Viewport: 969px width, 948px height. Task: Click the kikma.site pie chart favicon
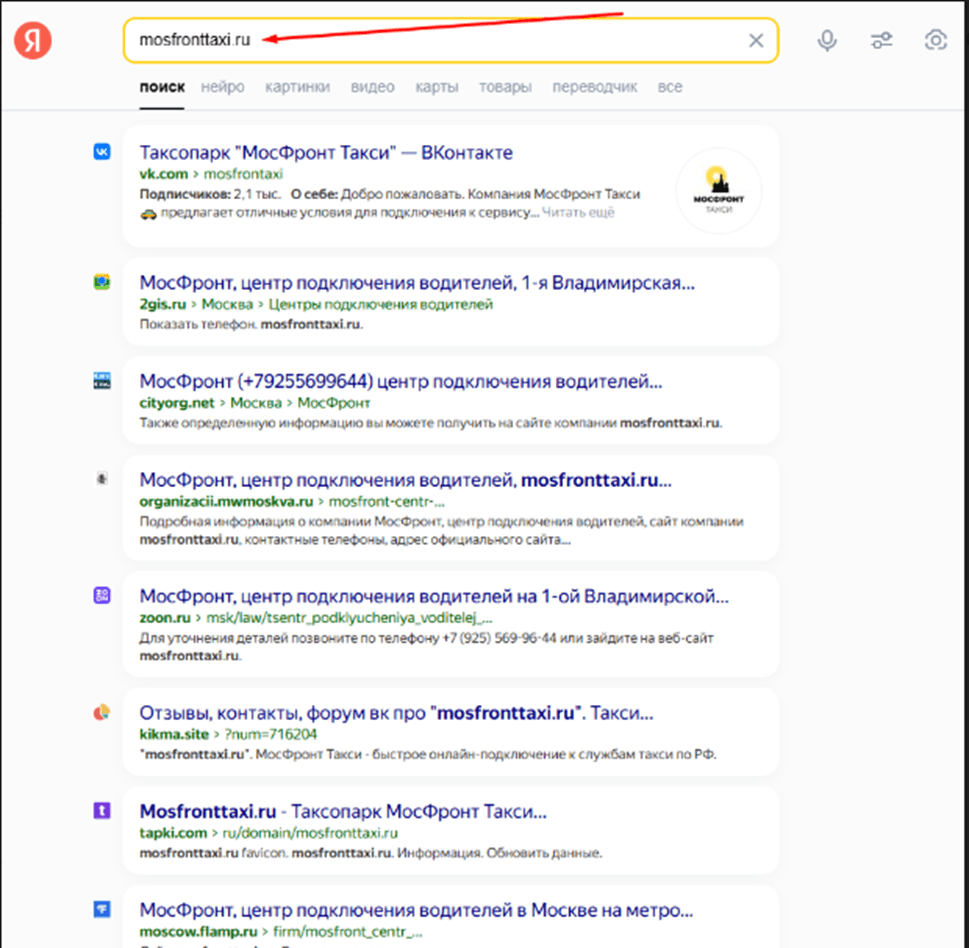point(102,713)
